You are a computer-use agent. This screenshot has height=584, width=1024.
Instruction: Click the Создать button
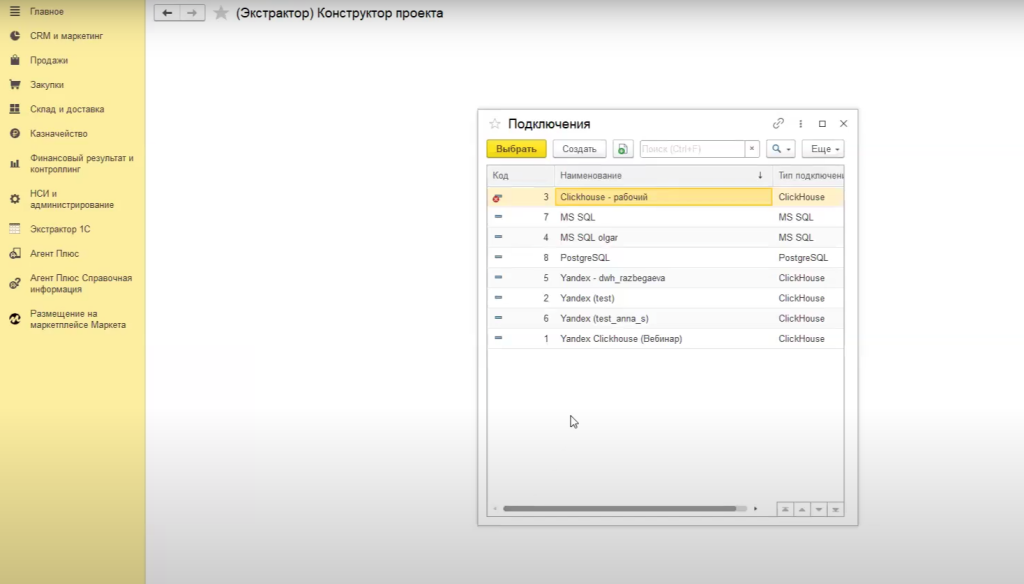pos(579,149)
